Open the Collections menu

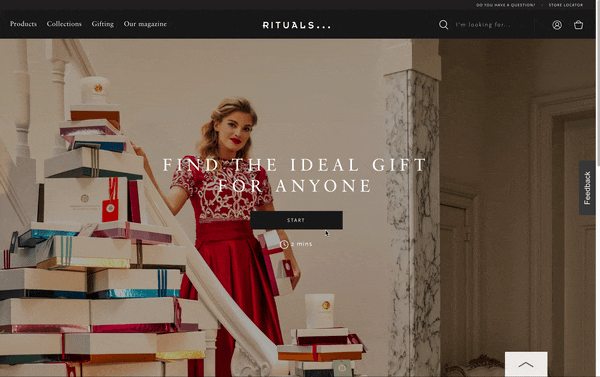(64, 24)
